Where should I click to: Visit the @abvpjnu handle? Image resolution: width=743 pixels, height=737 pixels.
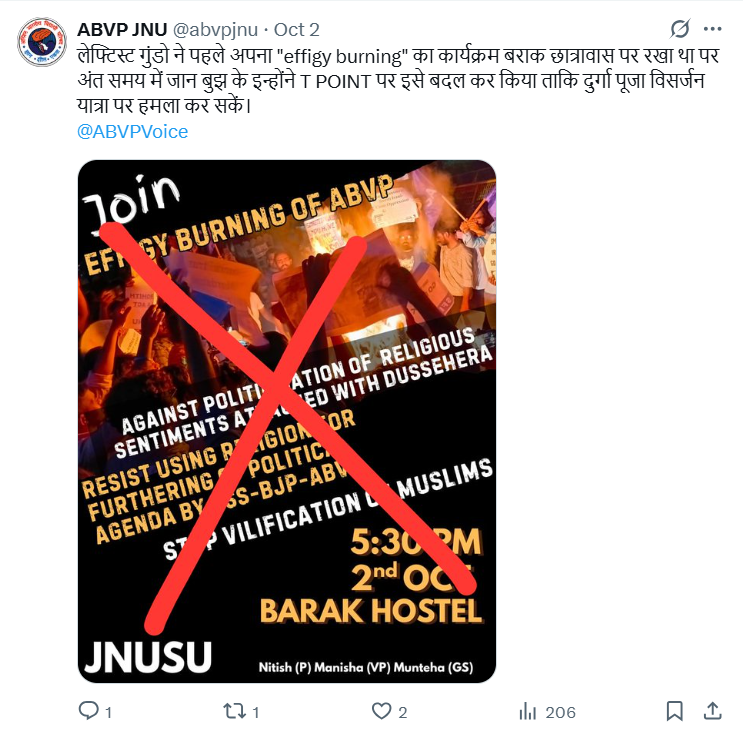click(x=215, y=30)
